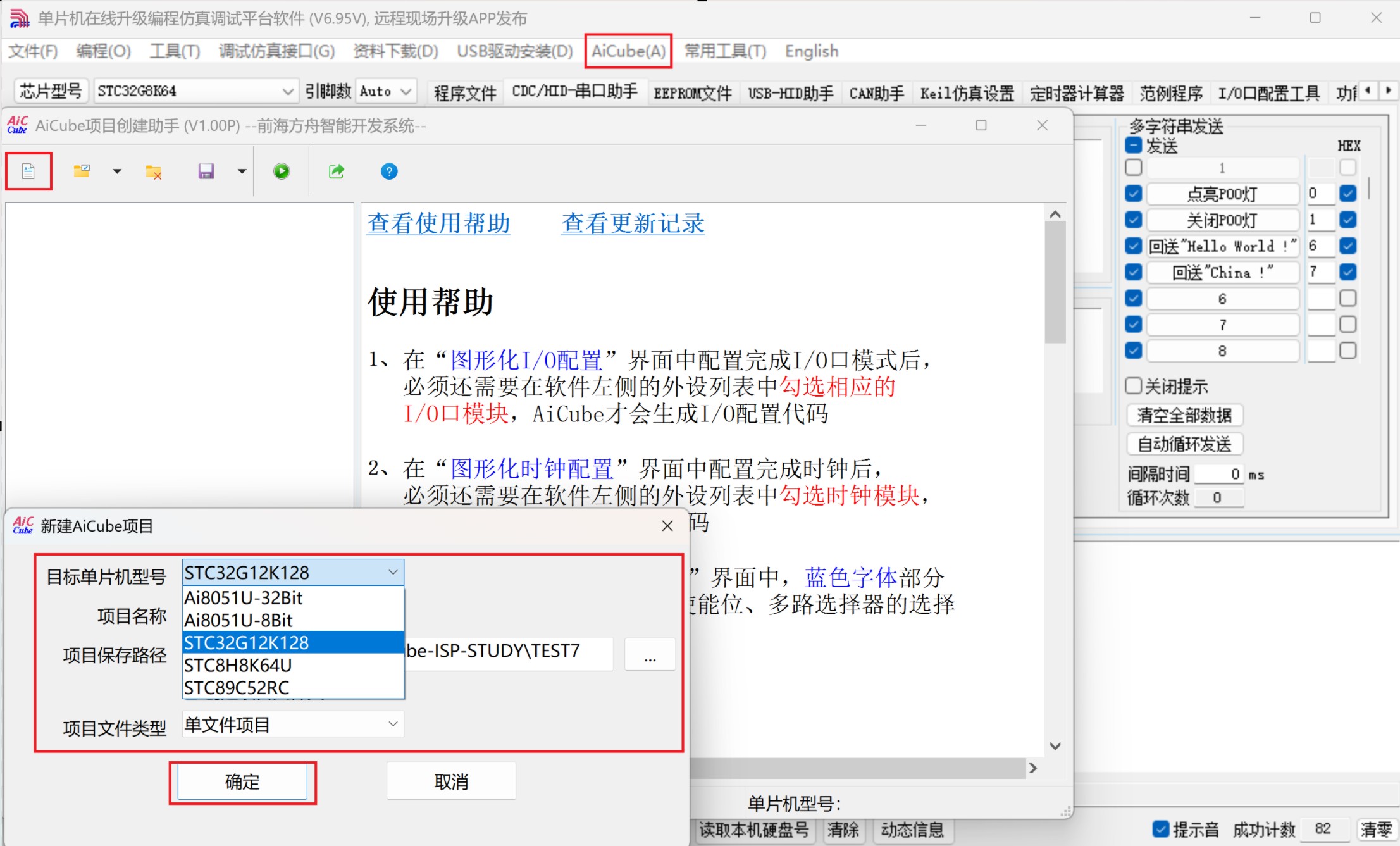This screenshot has height=846, width=1400.
Task: Open the 查看使用帮助 link
Action: [438, 223]
